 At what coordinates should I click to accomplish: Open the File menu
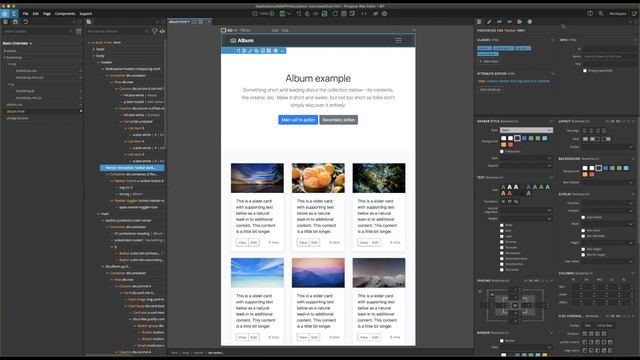click(25, 13)
